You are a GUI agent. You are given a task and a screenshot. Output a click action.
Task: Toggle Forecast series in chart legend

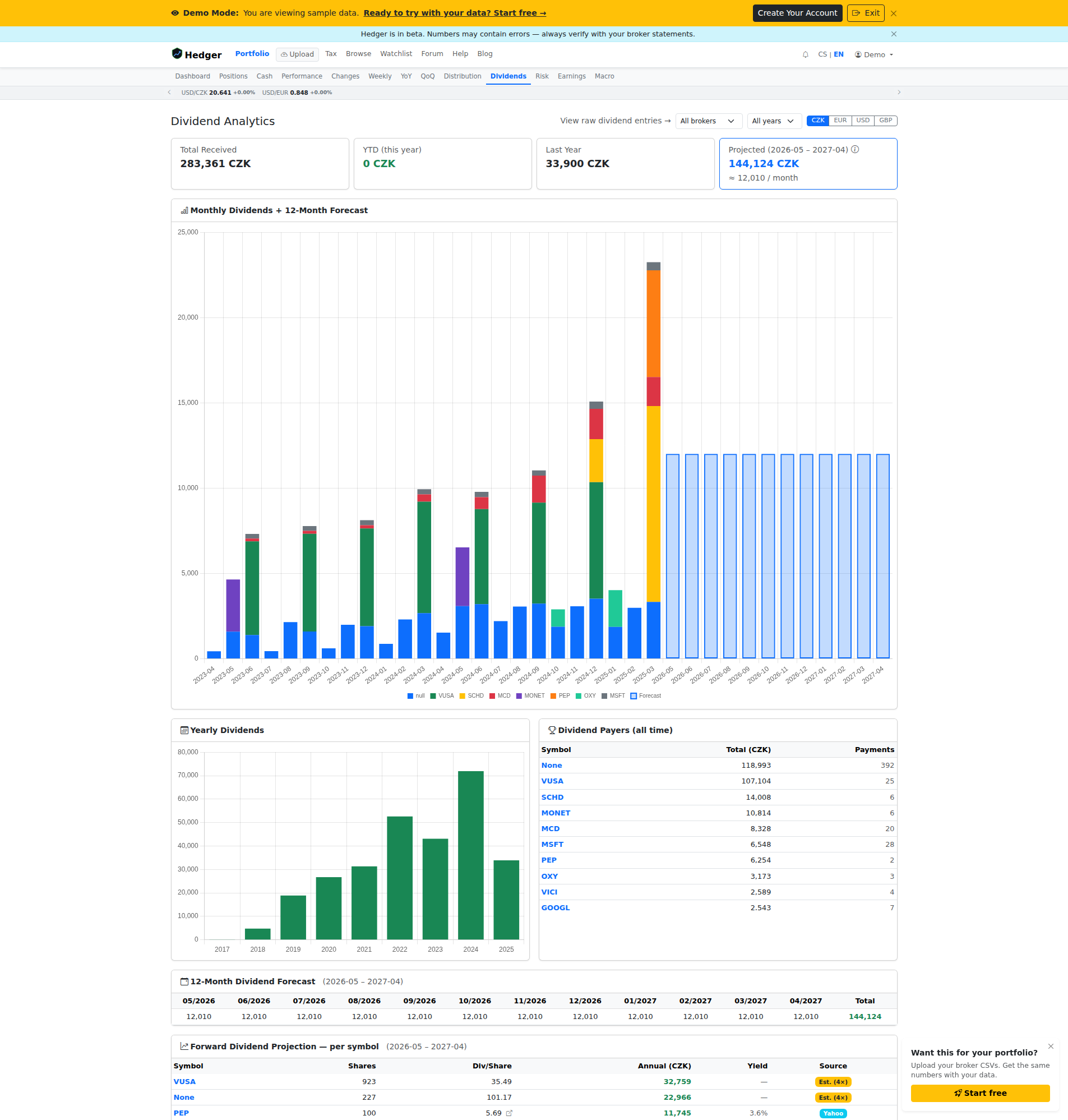click(646, 696)
